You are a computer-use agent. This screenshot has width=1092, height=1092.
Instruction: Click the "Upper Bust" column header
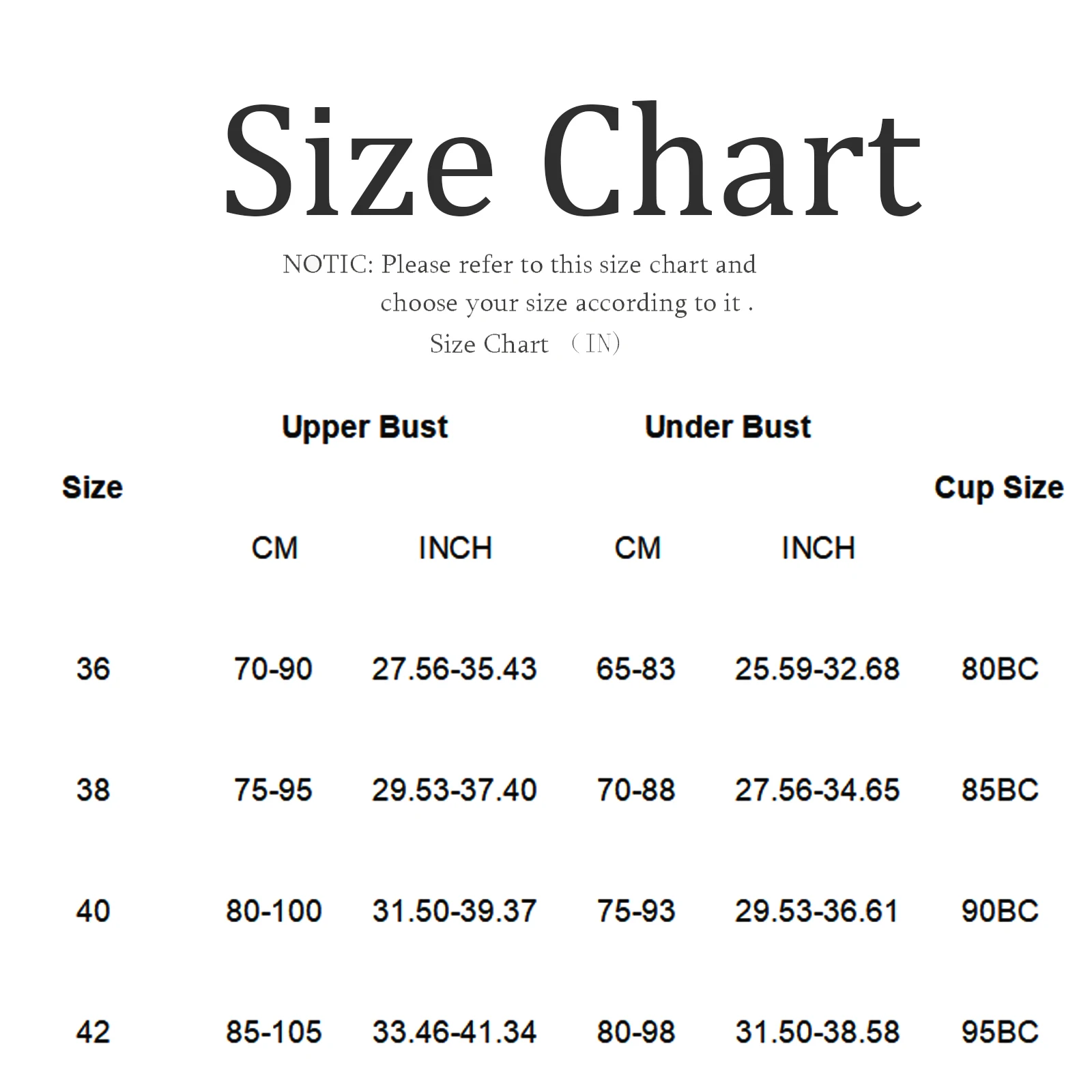[x=364, y=427]
